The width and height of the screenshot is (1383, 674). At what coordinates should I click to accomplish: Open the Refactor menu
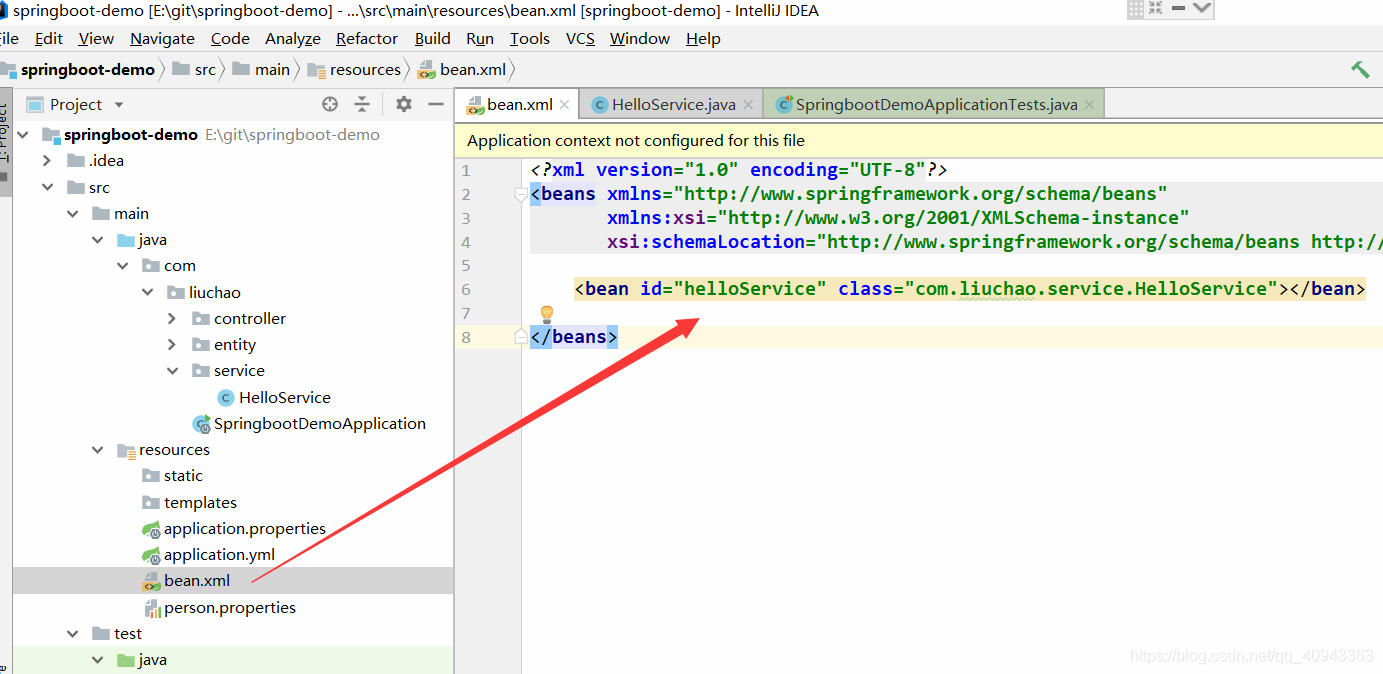pos(367,38)
